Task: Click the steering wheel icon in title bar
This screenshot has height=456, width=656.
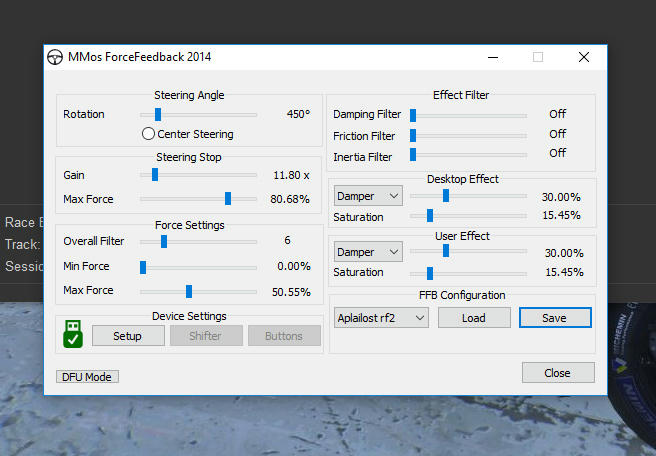Action: point(56,57)
